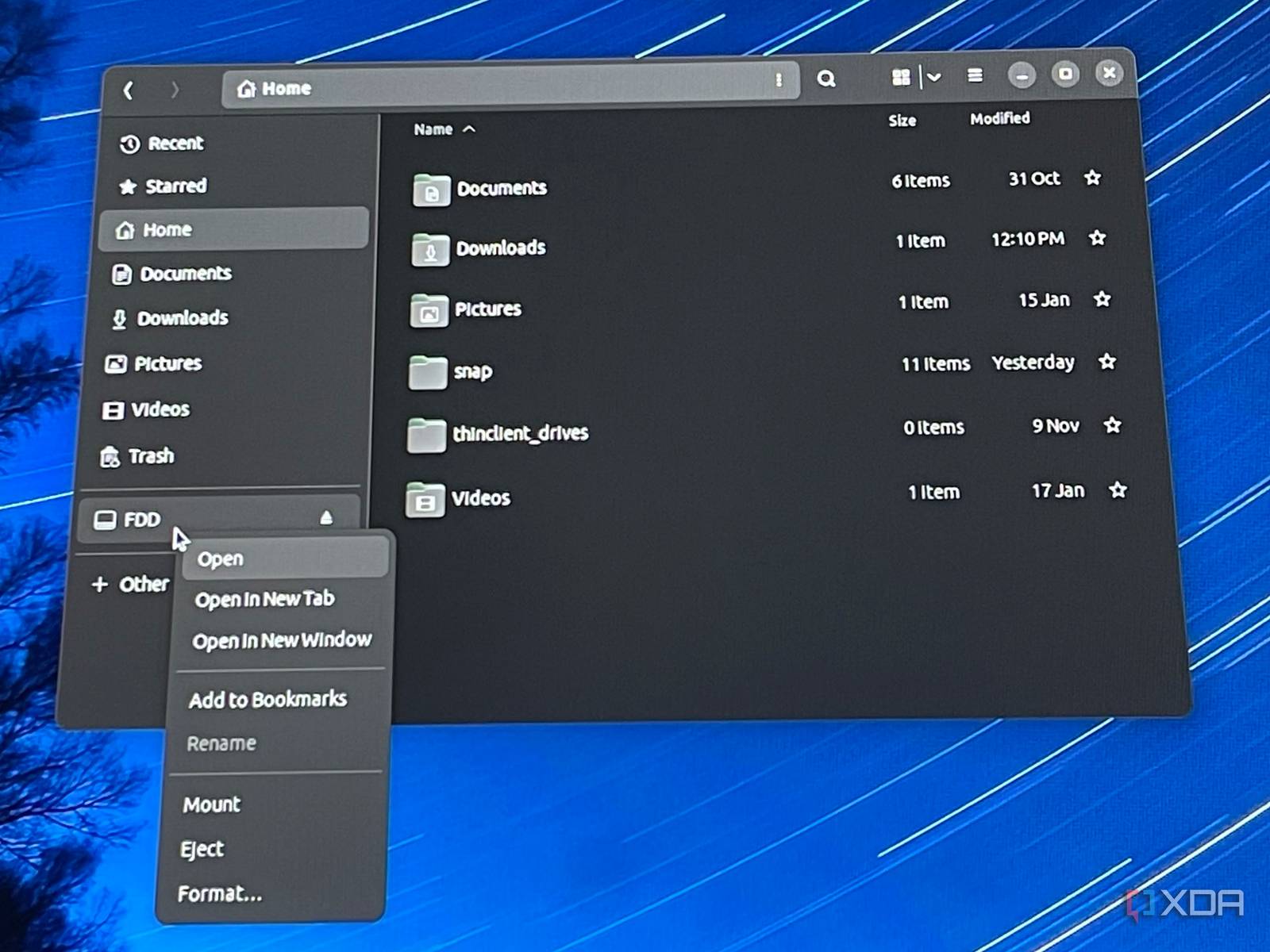1270x952 pixels.
Task: Open the Downloads folder icon
Action: (430, 249)
